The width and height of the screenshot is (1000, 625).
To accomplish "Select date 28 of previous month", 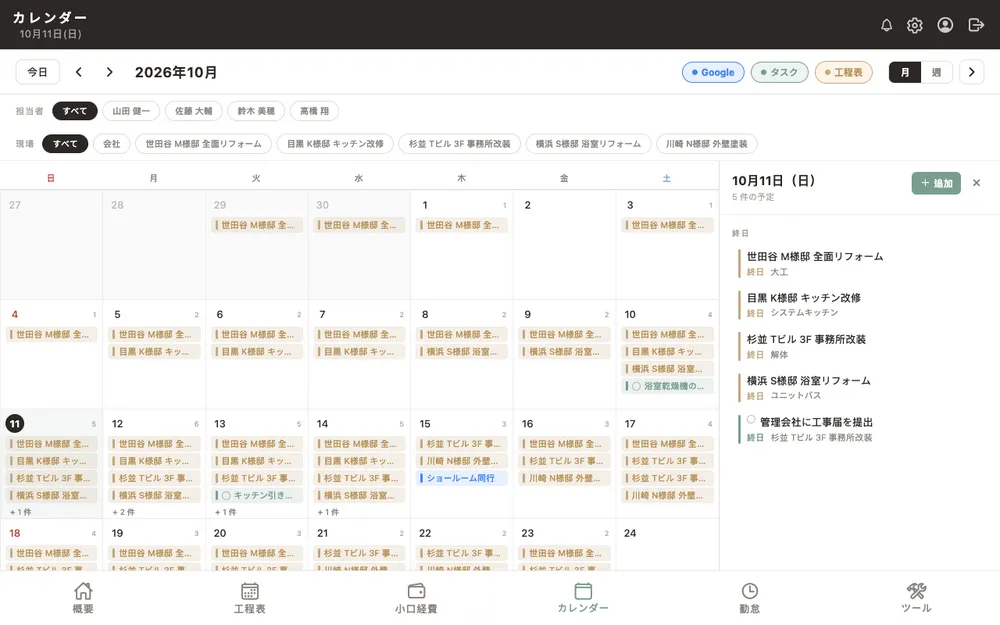I will pyautogui.click(x=117, y=205).
